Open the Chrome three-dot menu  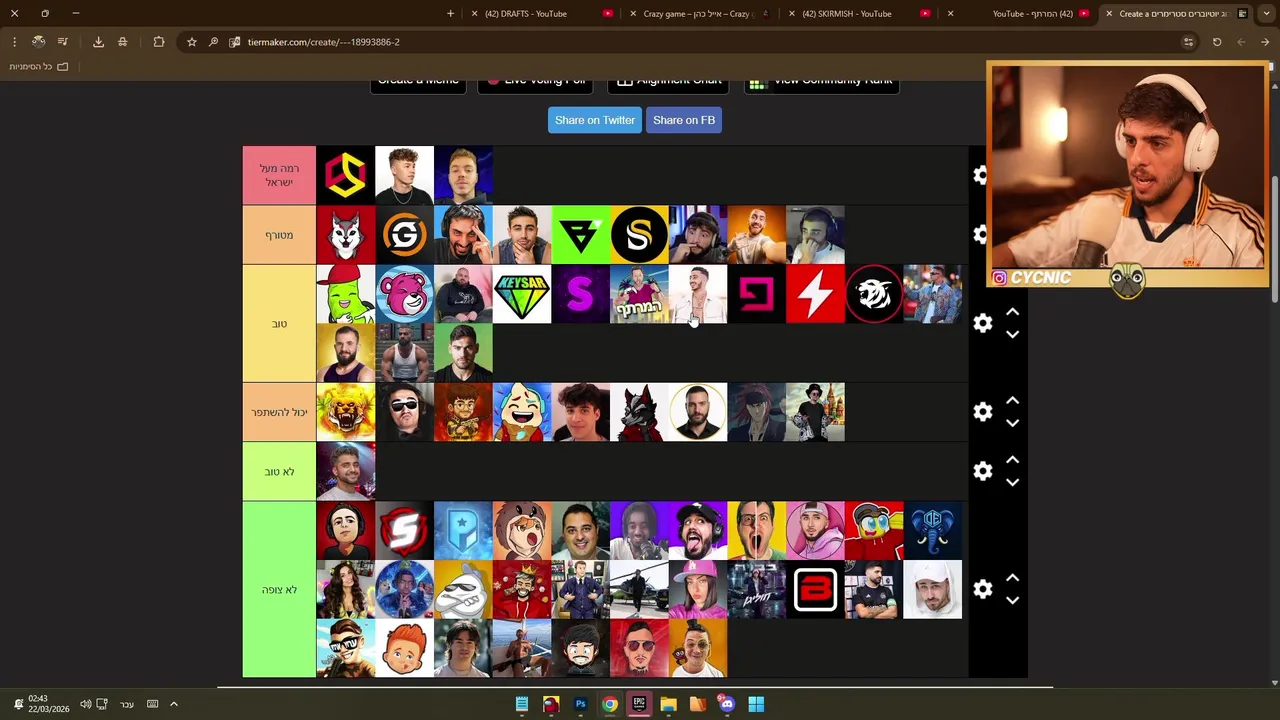[14, 42]
